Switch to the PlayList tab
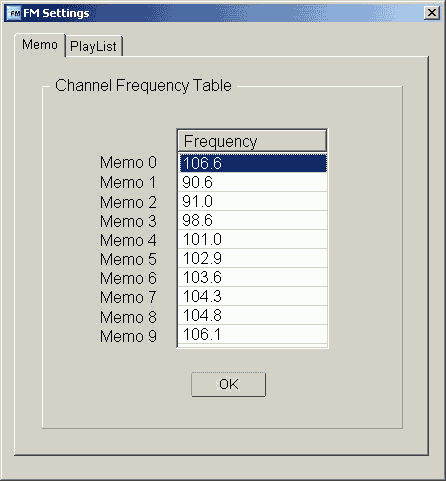The height and width of the screenshot is (481, 446). pyautogui.click(x=93, y=46)
